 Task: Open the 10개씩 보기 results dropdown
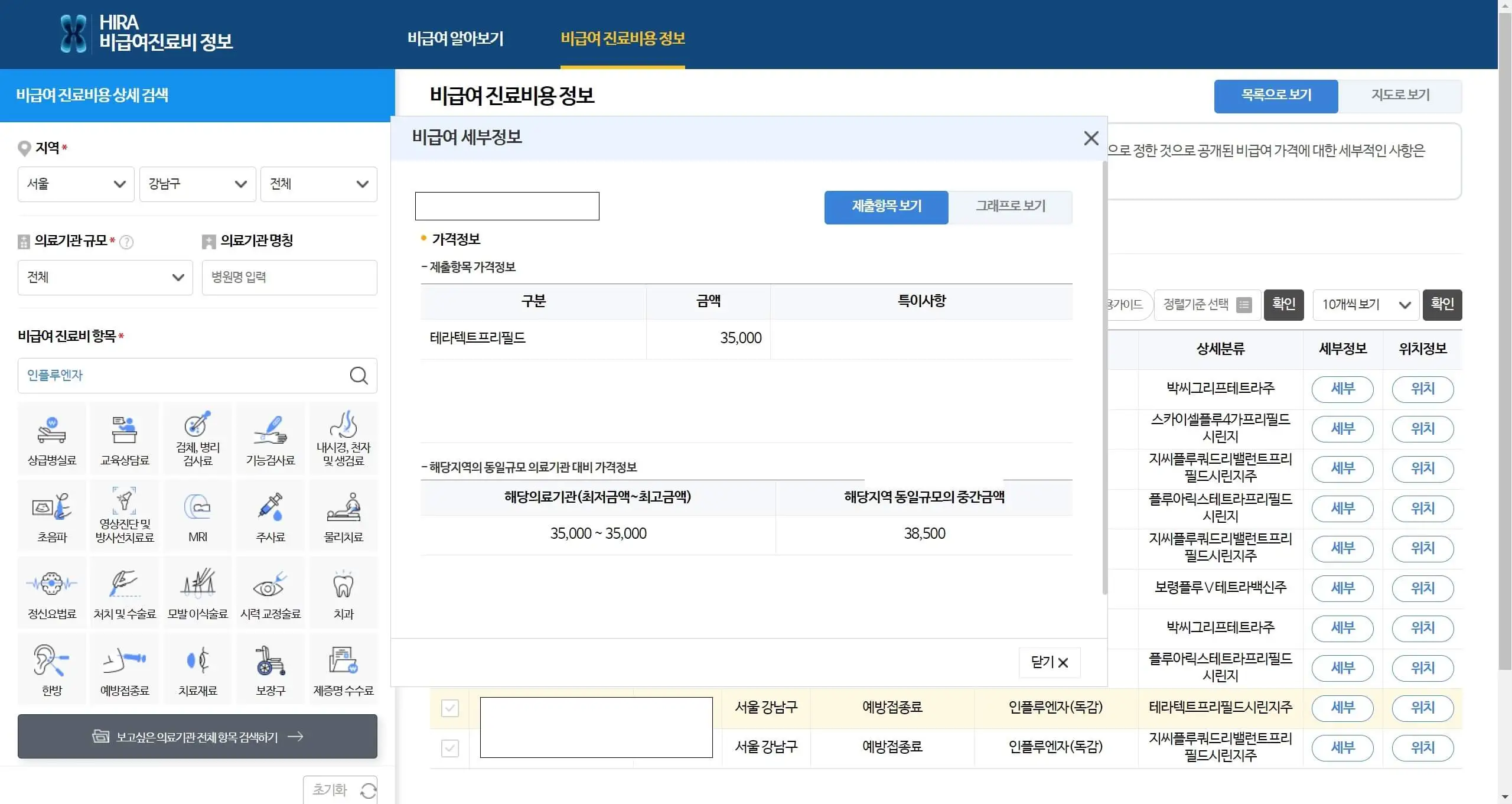tap(1365, 305)
